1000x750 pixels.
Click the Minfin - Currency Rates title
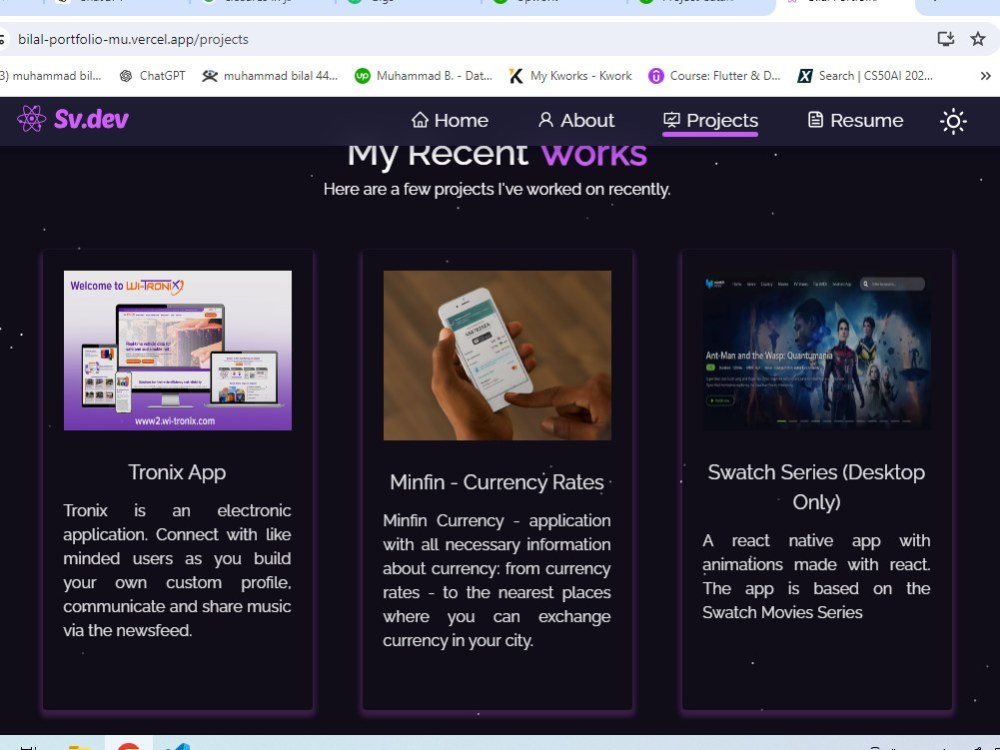[x=497, y=482]
